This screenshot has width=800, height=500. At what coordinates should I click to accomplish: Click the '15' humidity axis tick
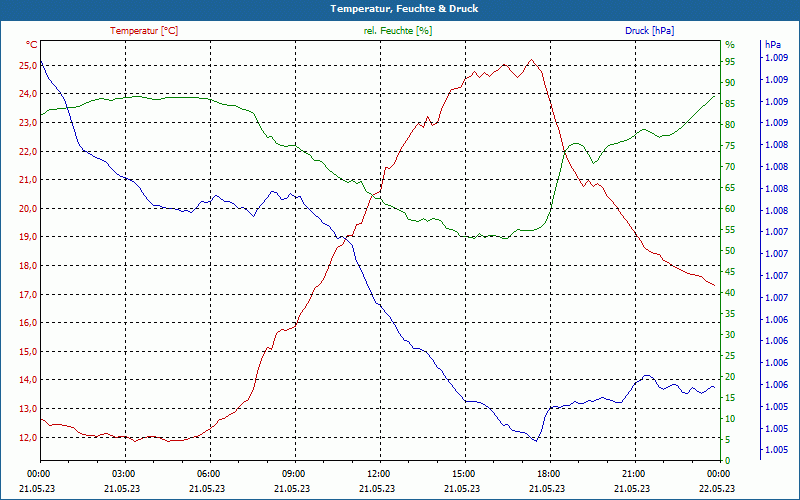tap(730, 397)
